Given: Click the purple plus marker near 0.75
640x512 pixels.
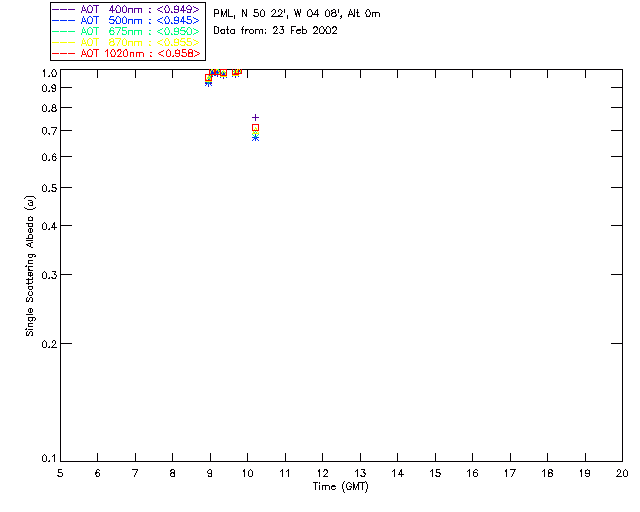Looking at the screenshot, I should 256,118.
